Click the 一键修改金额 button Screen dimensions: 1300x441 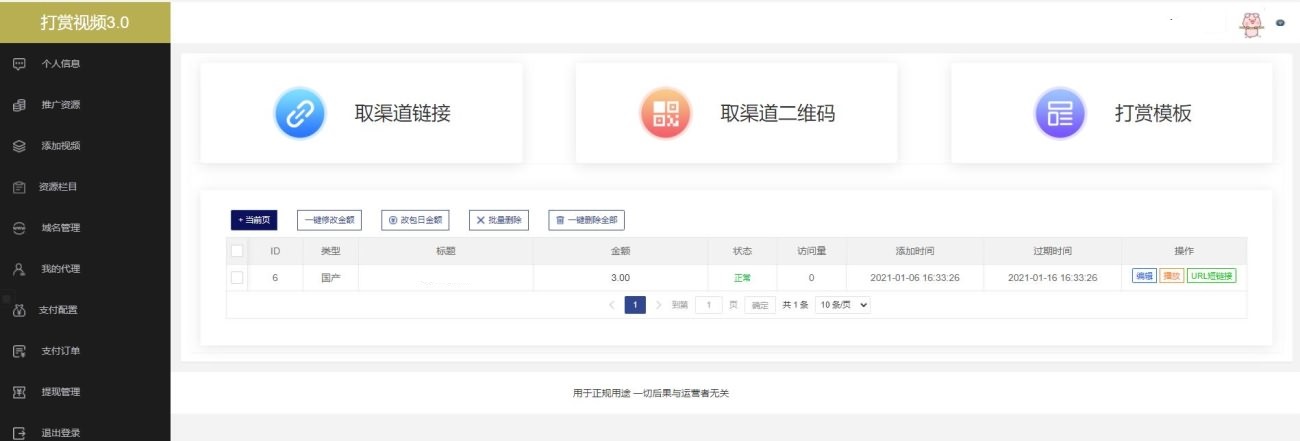pos(329,220)
